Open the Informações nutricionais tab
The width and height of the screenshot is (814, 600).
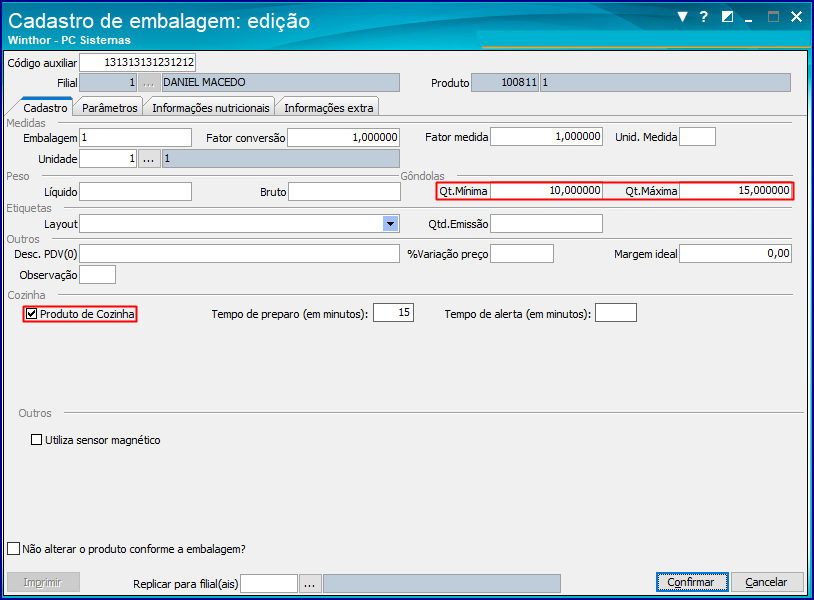pos(210,107)
